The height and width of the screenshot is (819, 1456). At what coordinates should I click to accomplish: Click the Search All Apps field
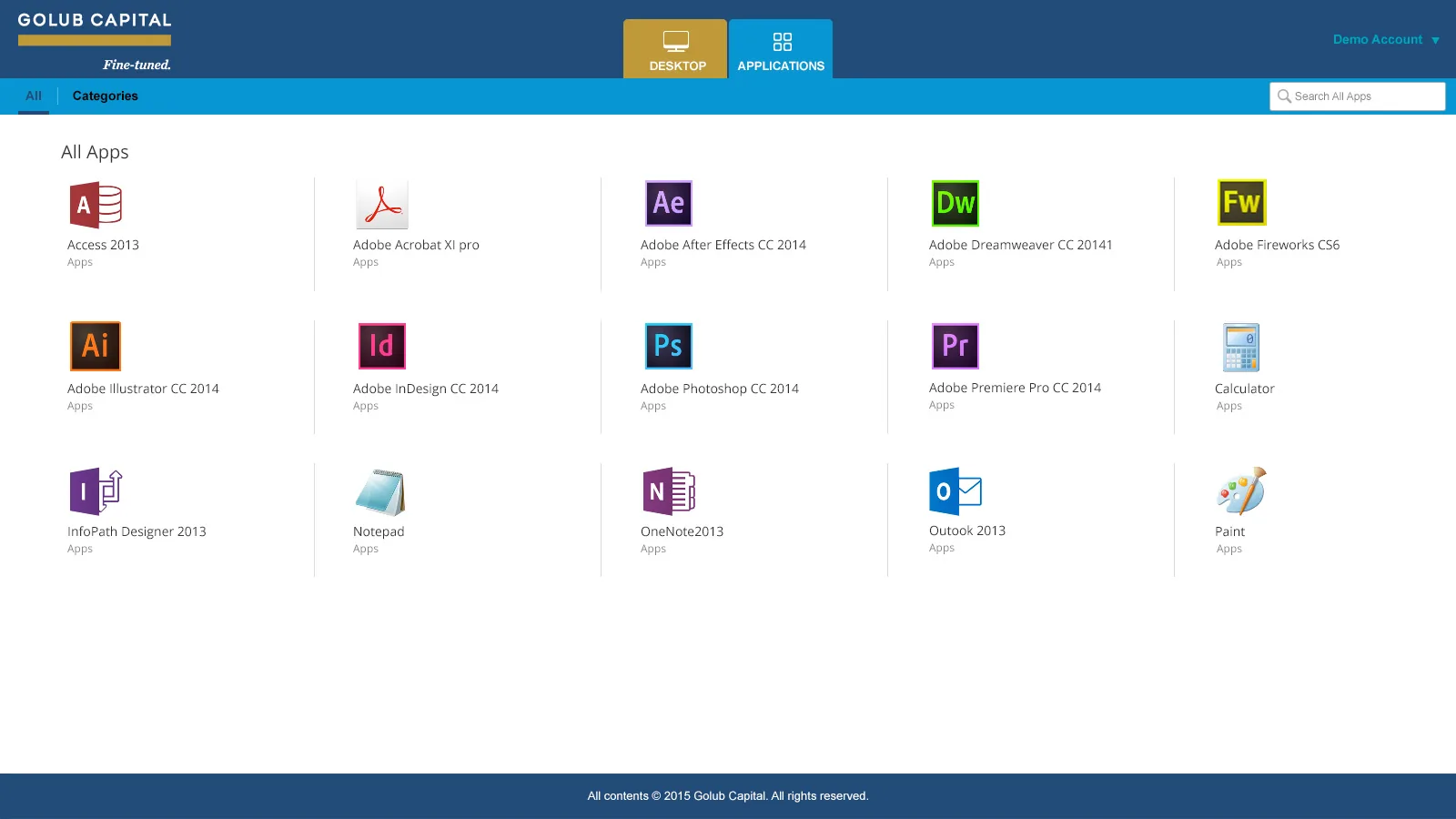click(x=1357, y=96)
